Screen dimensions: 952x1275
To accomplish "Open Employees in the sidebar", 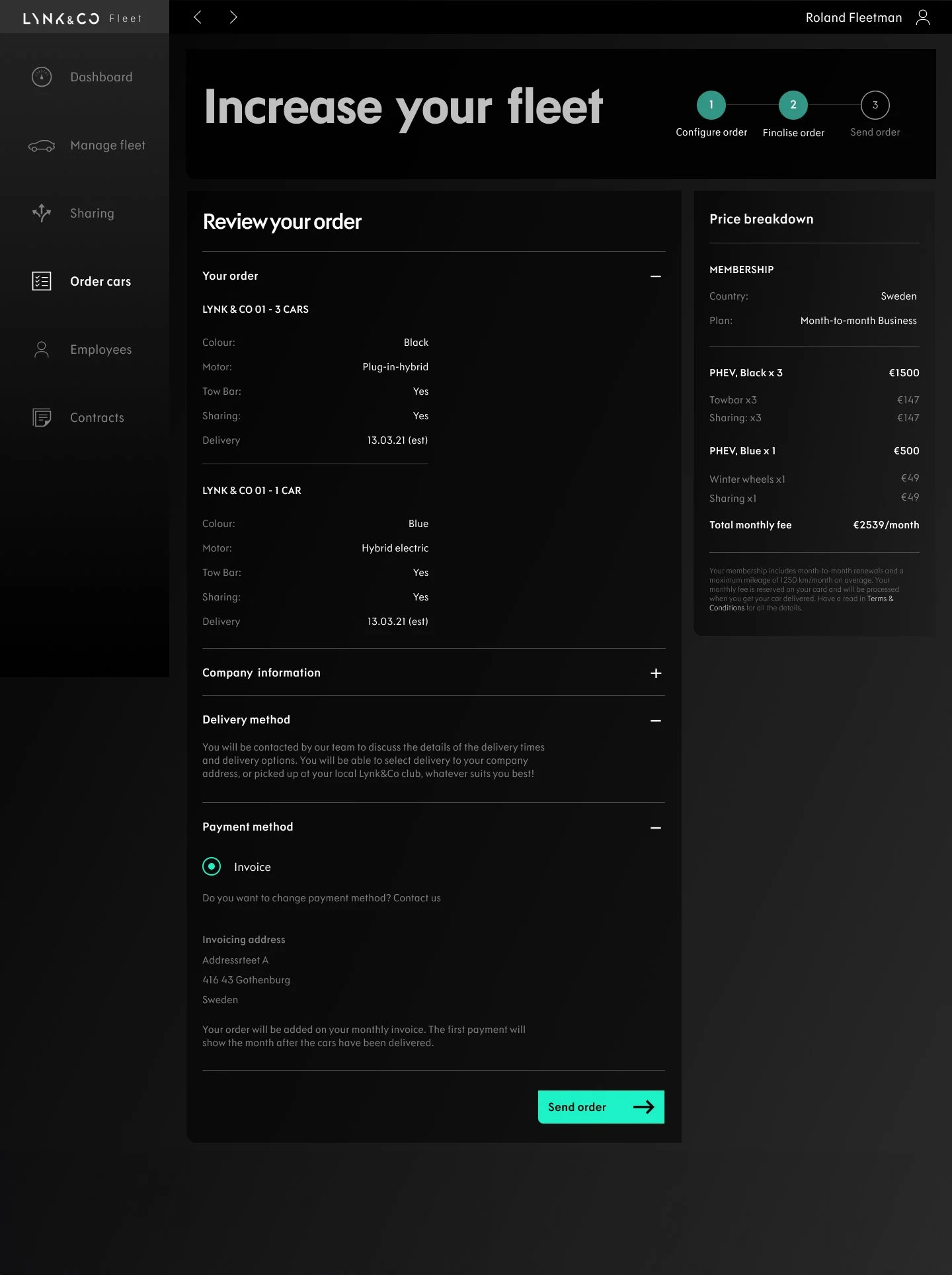I will coord(101,349).
